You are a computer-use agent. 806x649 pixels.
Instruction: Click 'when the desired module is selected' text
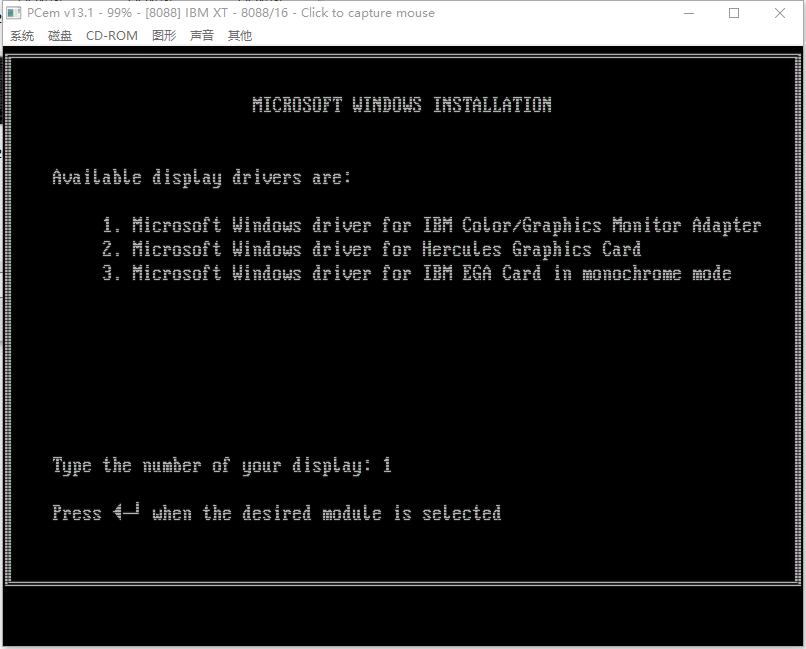click(327, 513)
